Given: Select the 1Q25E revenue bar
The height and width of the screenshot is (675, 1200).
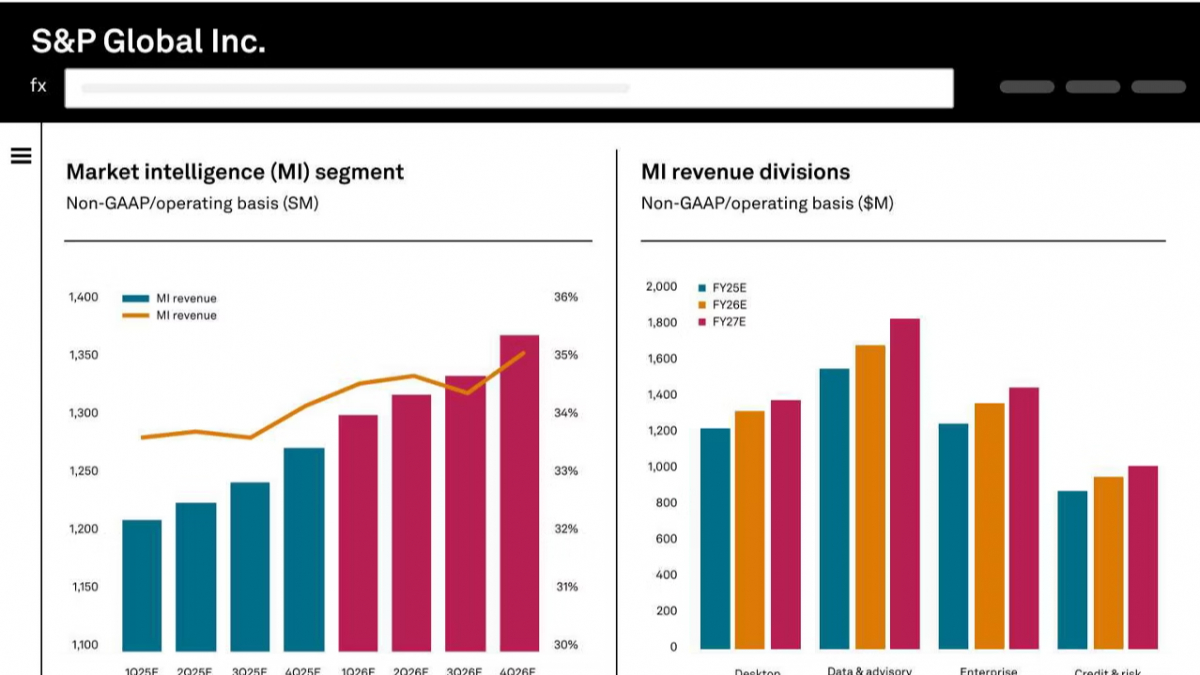Looking at the screenshot, I should pos(142,585).
